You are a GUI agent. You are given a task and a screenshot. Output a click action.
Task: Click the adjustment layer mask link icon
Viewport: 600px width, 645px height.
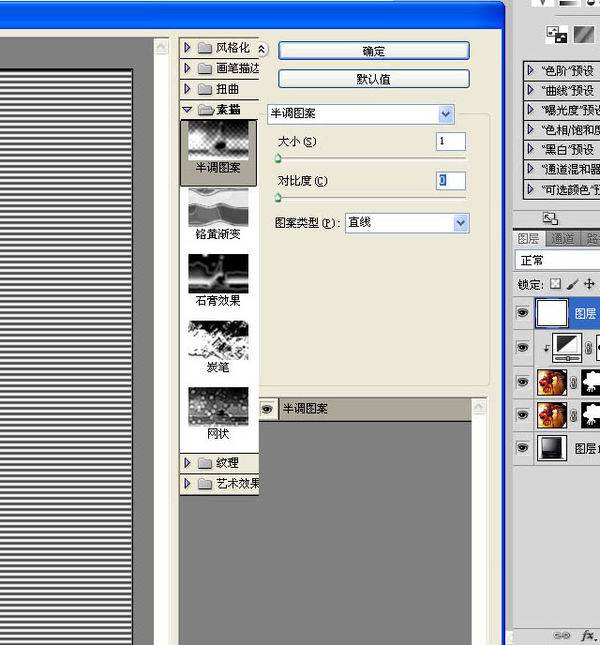pos(588,348)
